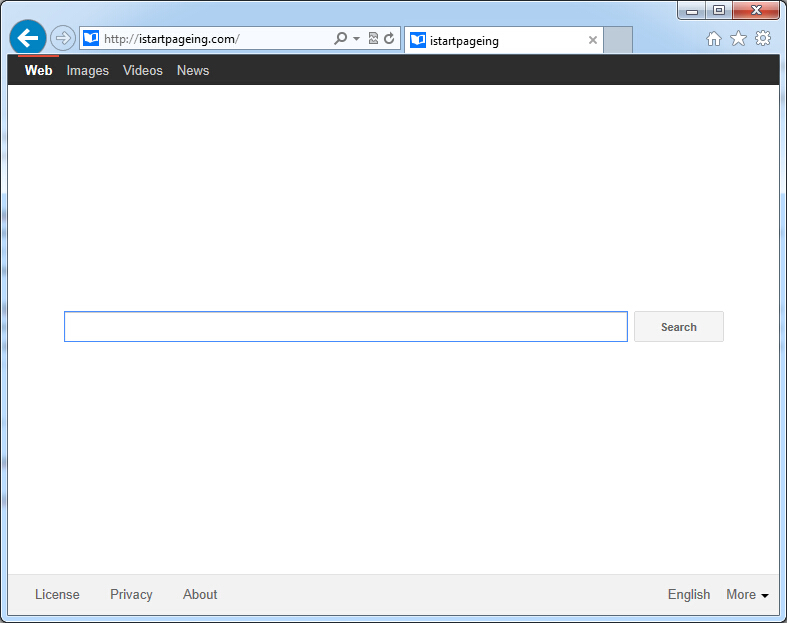This screenshot has width=787, height=623.
Task: Open the Privacy footer link
Action: 132,594
